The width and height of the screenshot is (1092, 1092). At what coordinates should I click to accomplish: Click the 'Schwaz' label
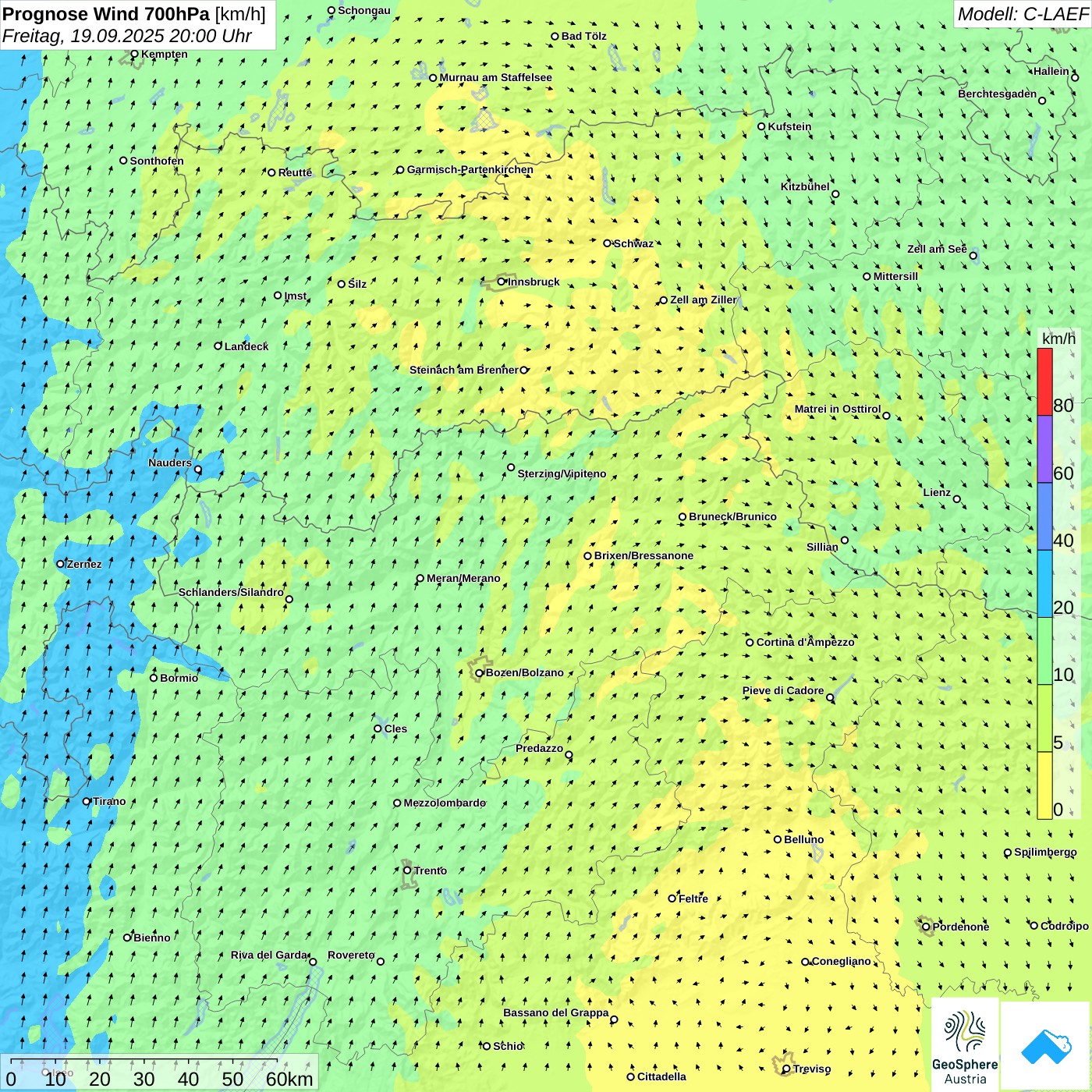[x=633, y=243]
